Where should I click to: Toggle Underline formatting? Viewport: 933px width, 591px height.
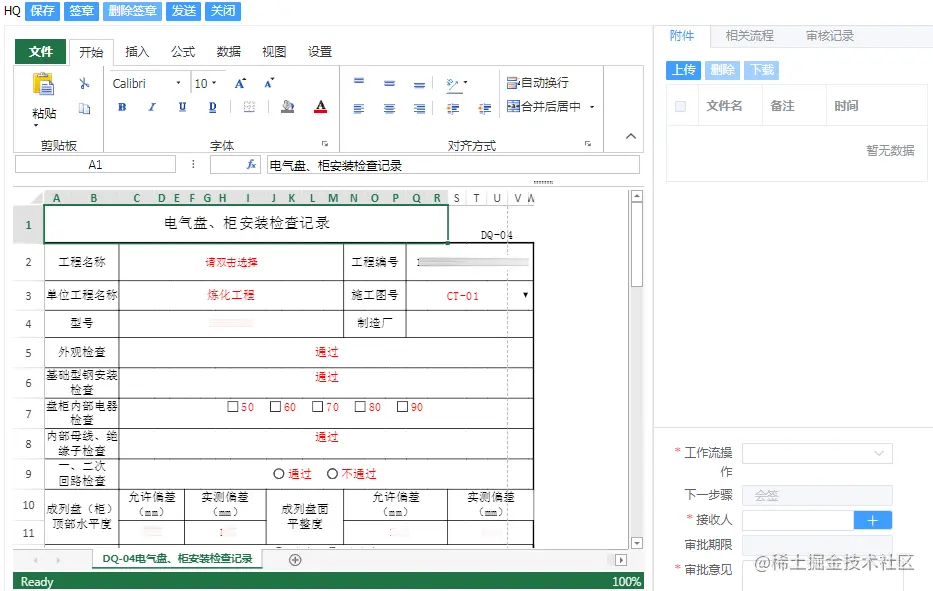[x=182, y=107]
